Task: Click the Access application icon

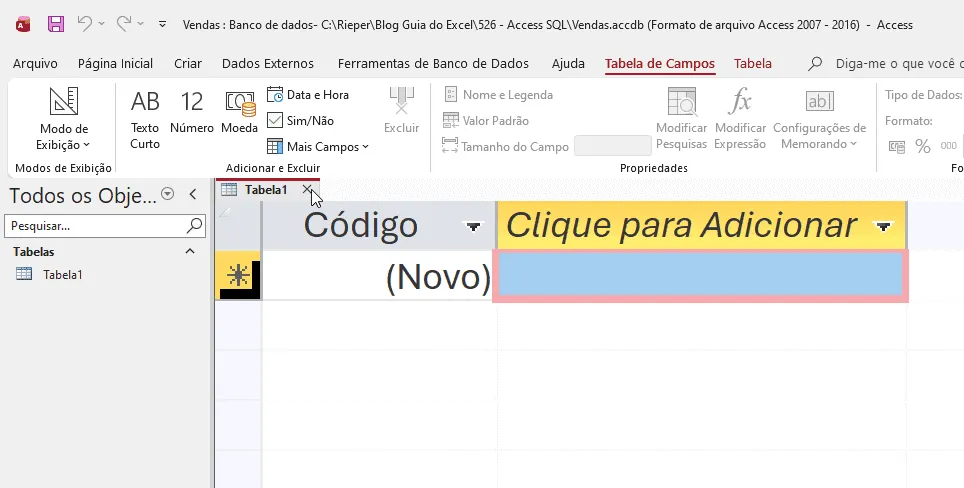Action: (23, 25)
